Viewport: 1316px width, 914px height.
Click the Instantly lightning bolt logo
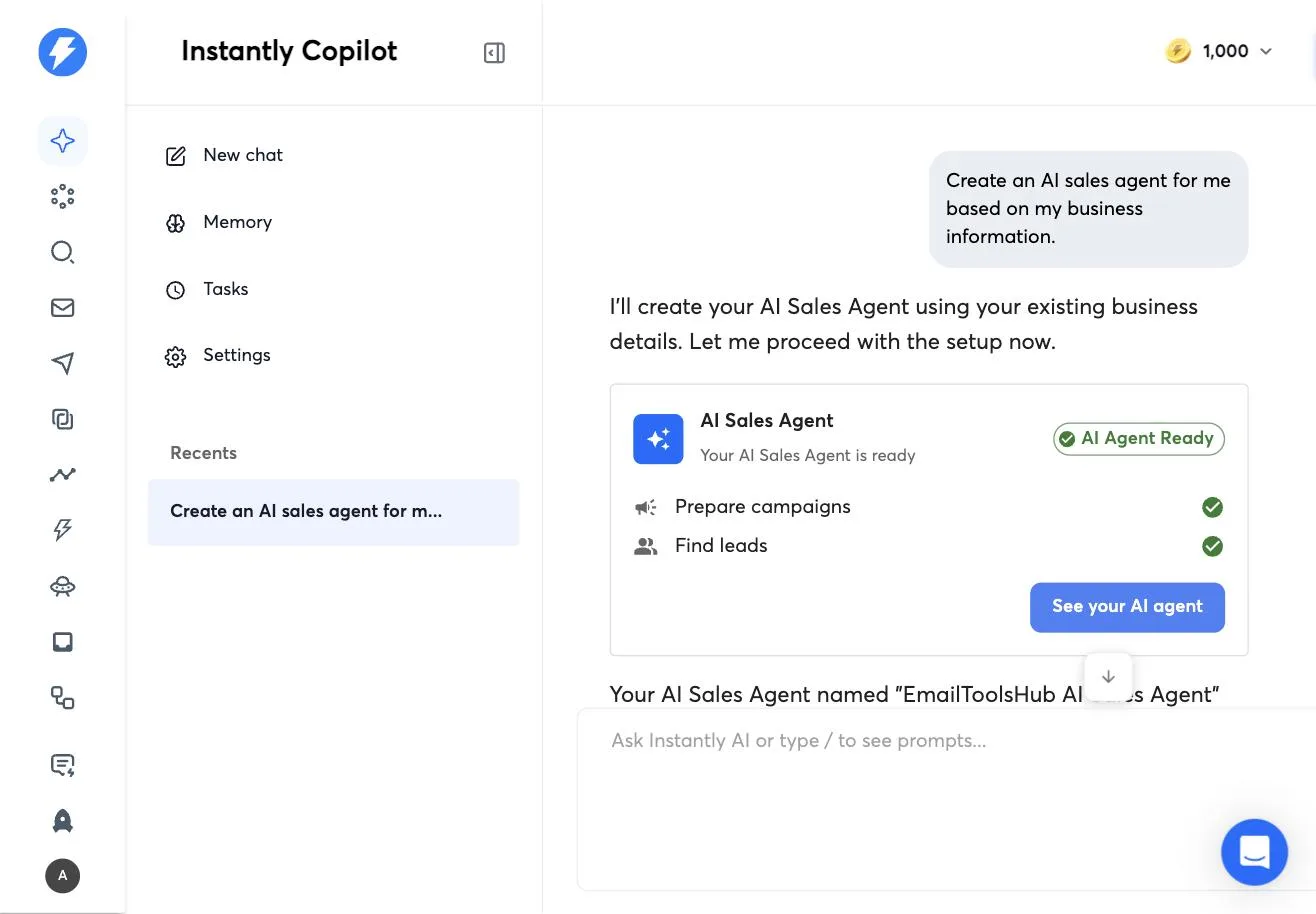click(x=62, y=51)
